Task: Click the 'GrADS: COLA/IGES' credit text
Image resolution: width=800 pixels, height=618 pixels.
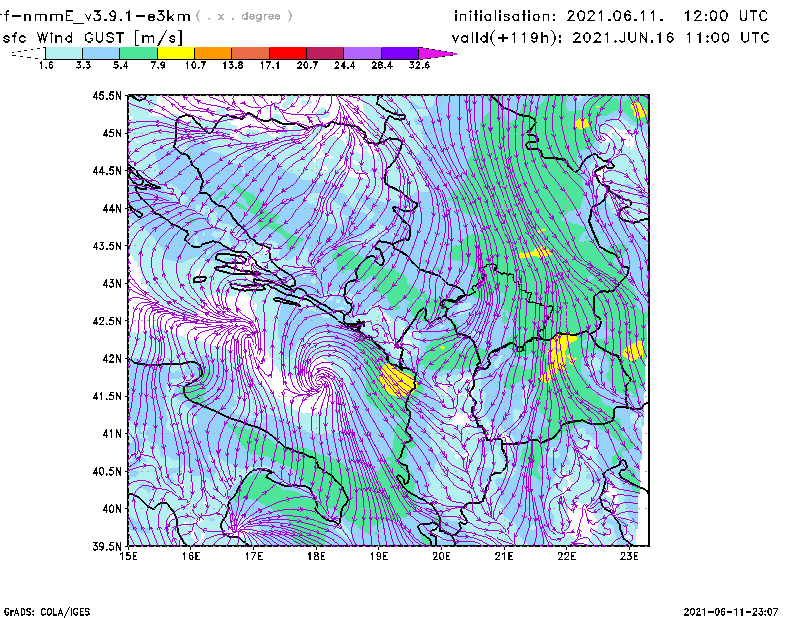Action: click(x=47, y=612)
